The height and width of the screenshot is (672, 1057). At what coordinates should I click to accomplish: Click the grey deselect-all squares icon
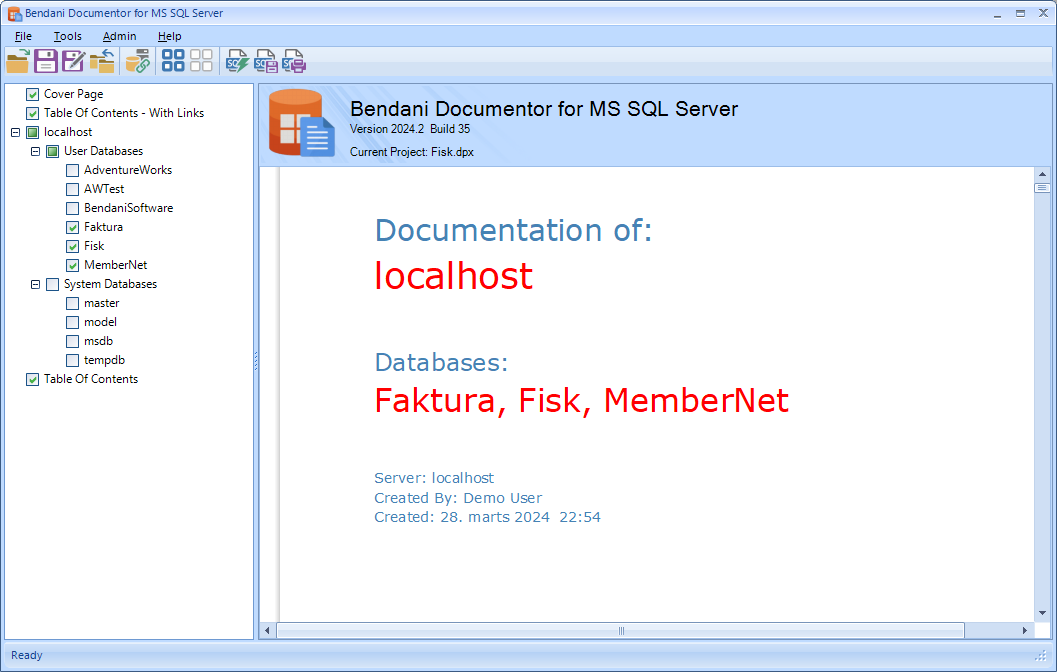[x=201, y=61]
